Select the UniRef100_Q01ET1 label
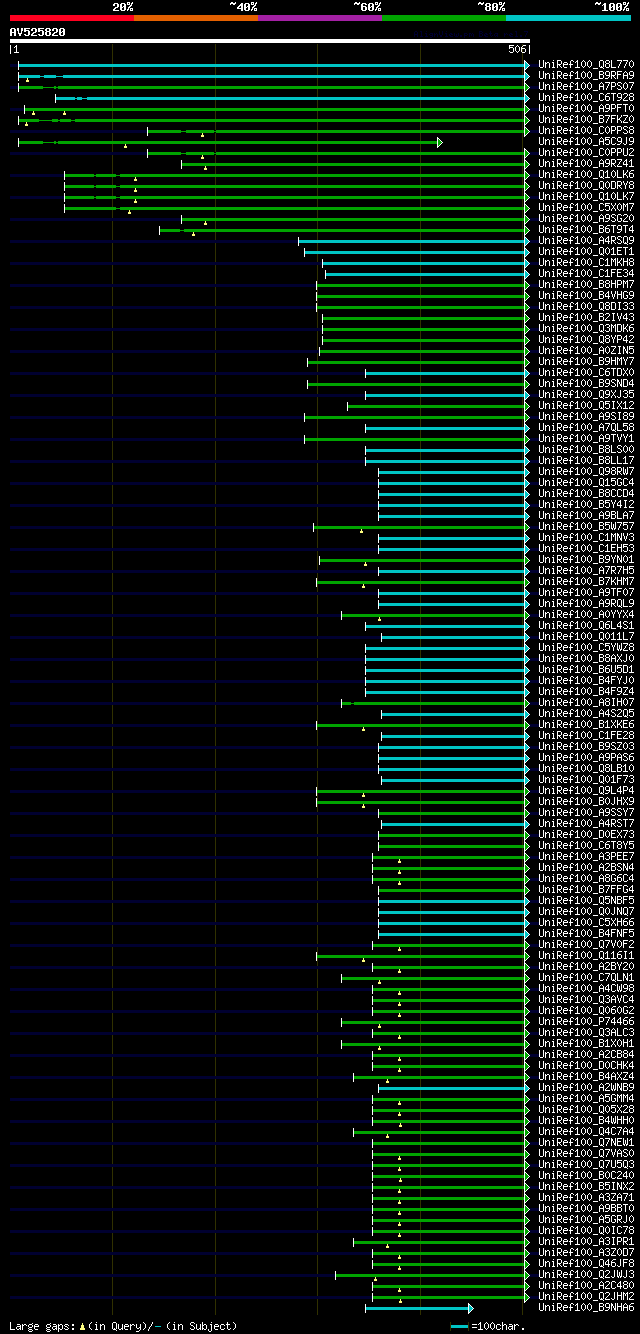The height and width of the screenshot is (1334, 640). click(586, 252)
